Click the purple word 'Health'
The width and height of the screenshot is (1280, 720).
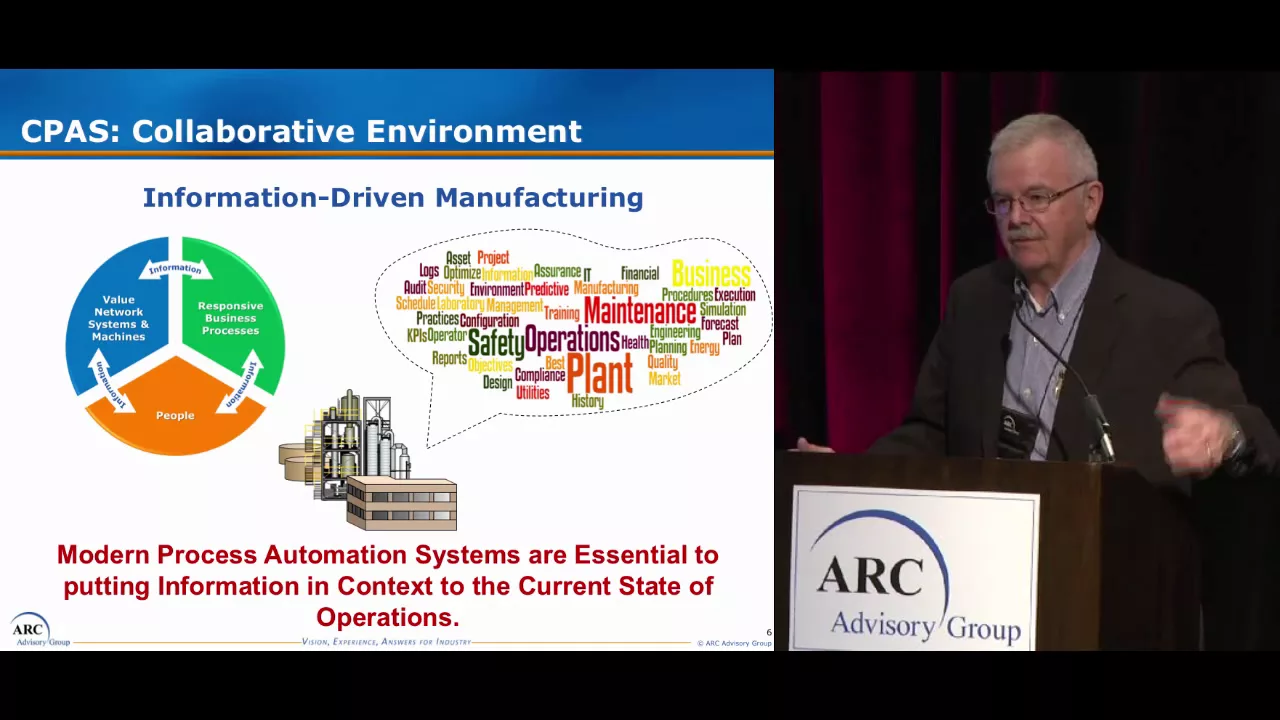tap(635, 342)
